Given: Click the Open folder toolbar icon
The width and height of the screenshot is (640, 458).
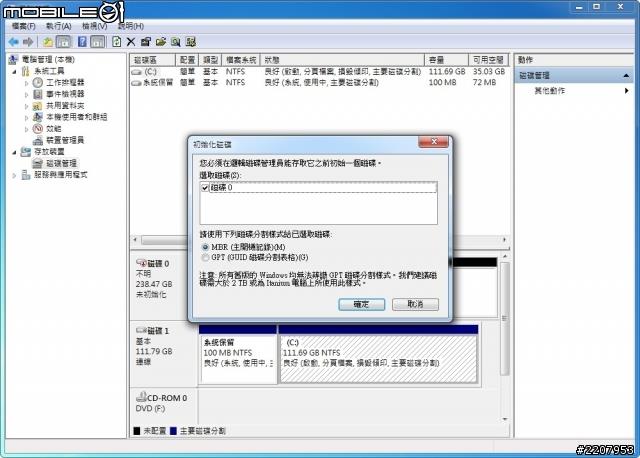Looking at the screenshot, I should [x=160, y=42].
